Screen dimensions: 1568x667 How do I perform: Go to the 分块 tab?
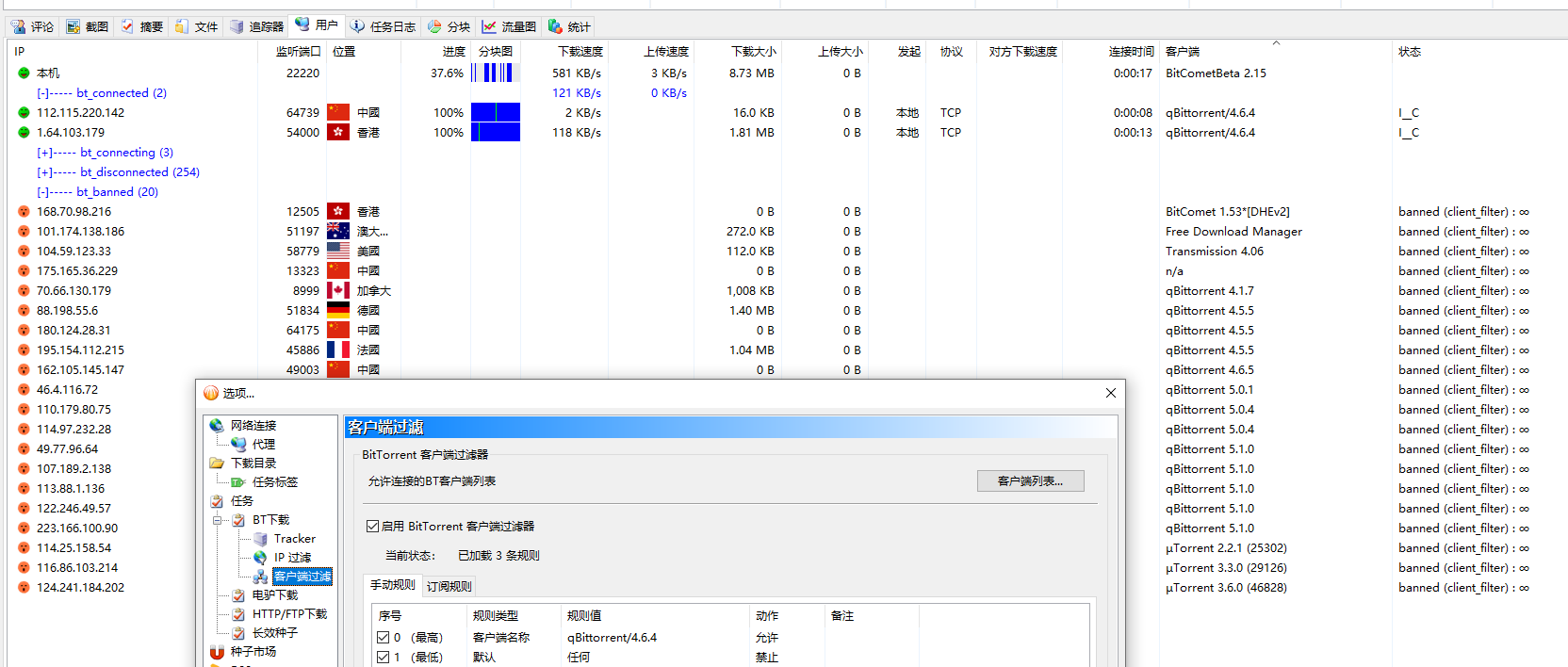click(449, 26)
